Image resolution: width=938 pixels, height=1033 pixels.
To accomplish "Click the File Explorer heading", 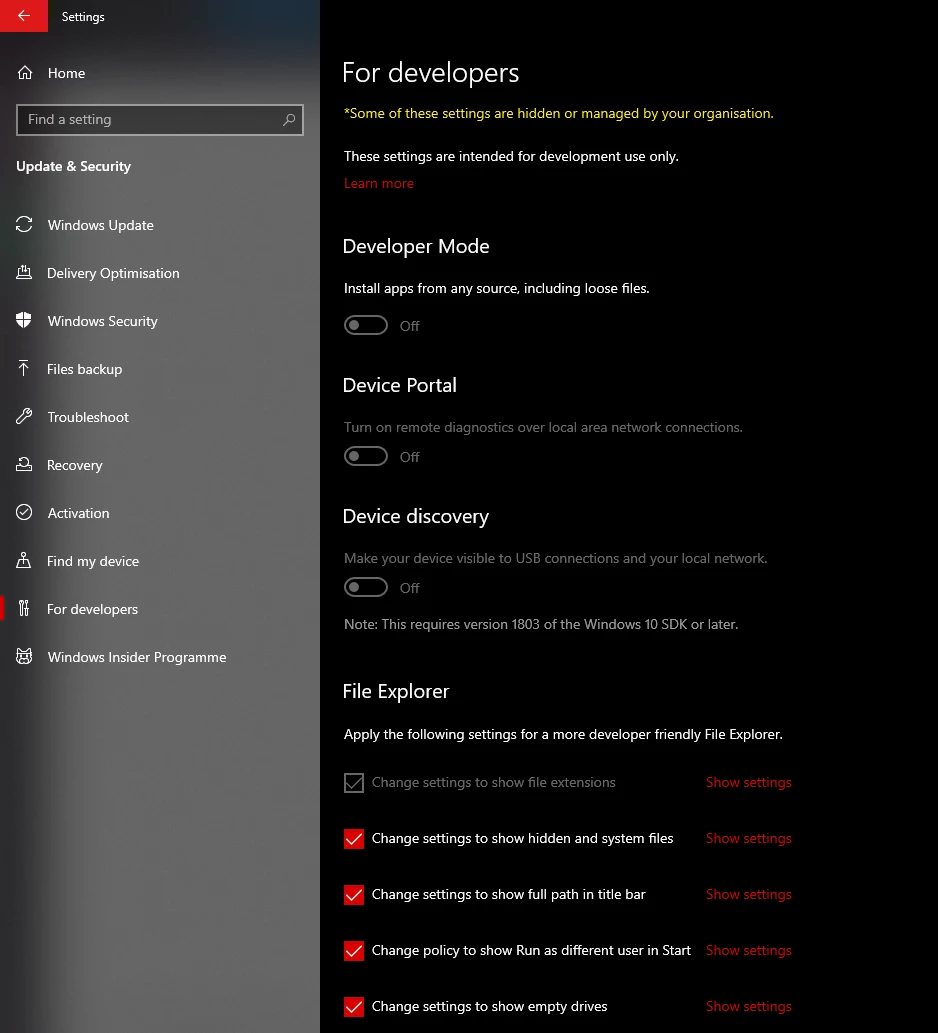I will [x=396, y=691].
